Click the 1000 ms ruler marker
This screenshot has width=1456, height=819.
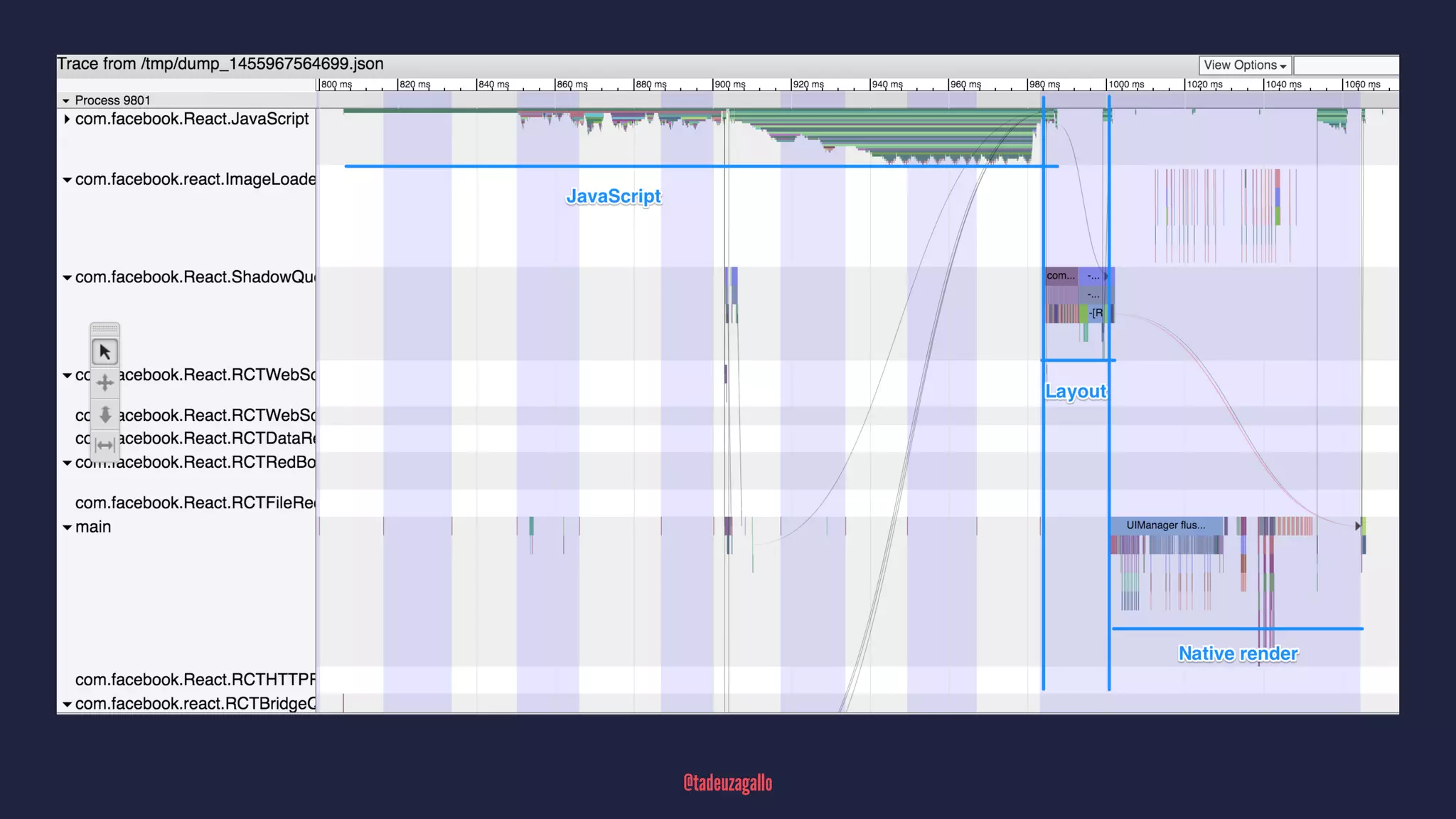click(1126, 85)
